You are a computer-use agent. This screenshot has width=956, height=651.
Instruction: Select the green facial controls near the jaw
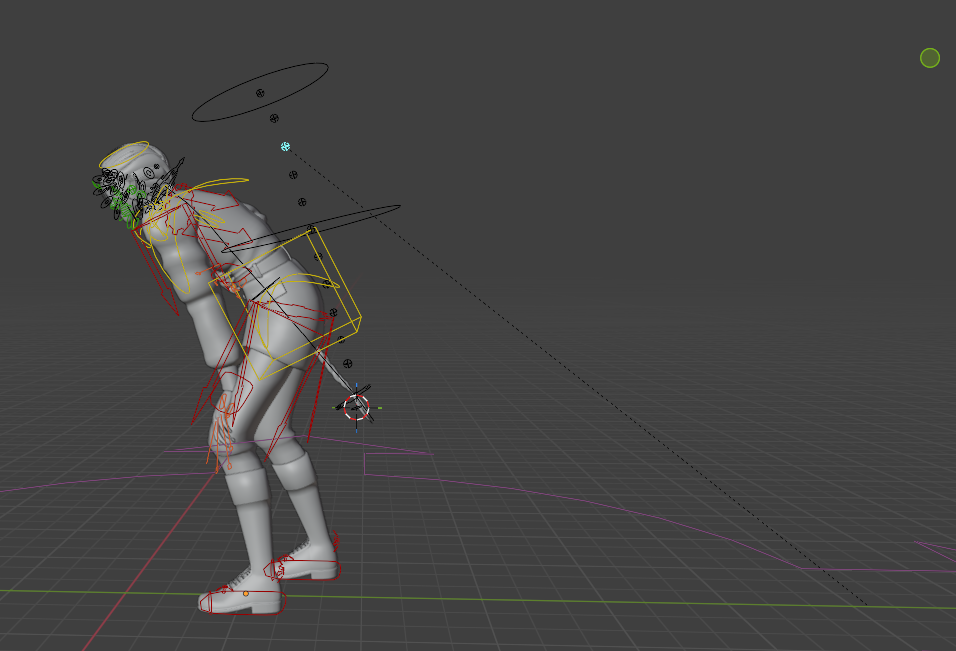[x=124, y=203]
